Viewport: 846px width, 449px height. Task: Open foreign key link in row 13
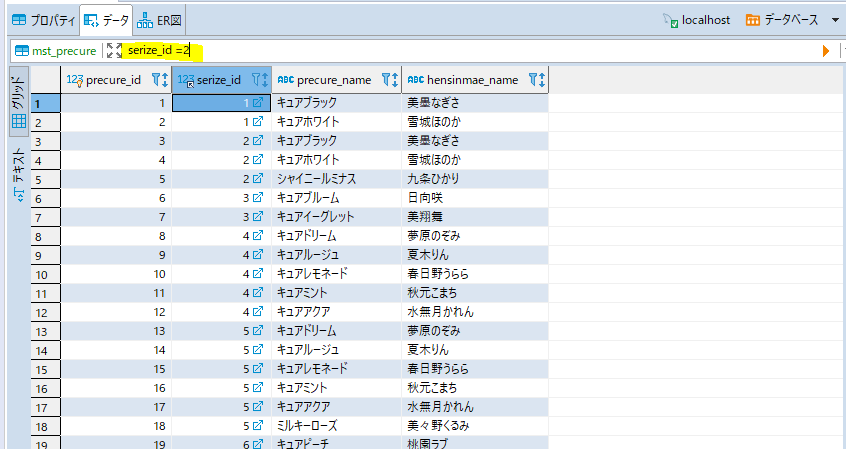point(258,330)
